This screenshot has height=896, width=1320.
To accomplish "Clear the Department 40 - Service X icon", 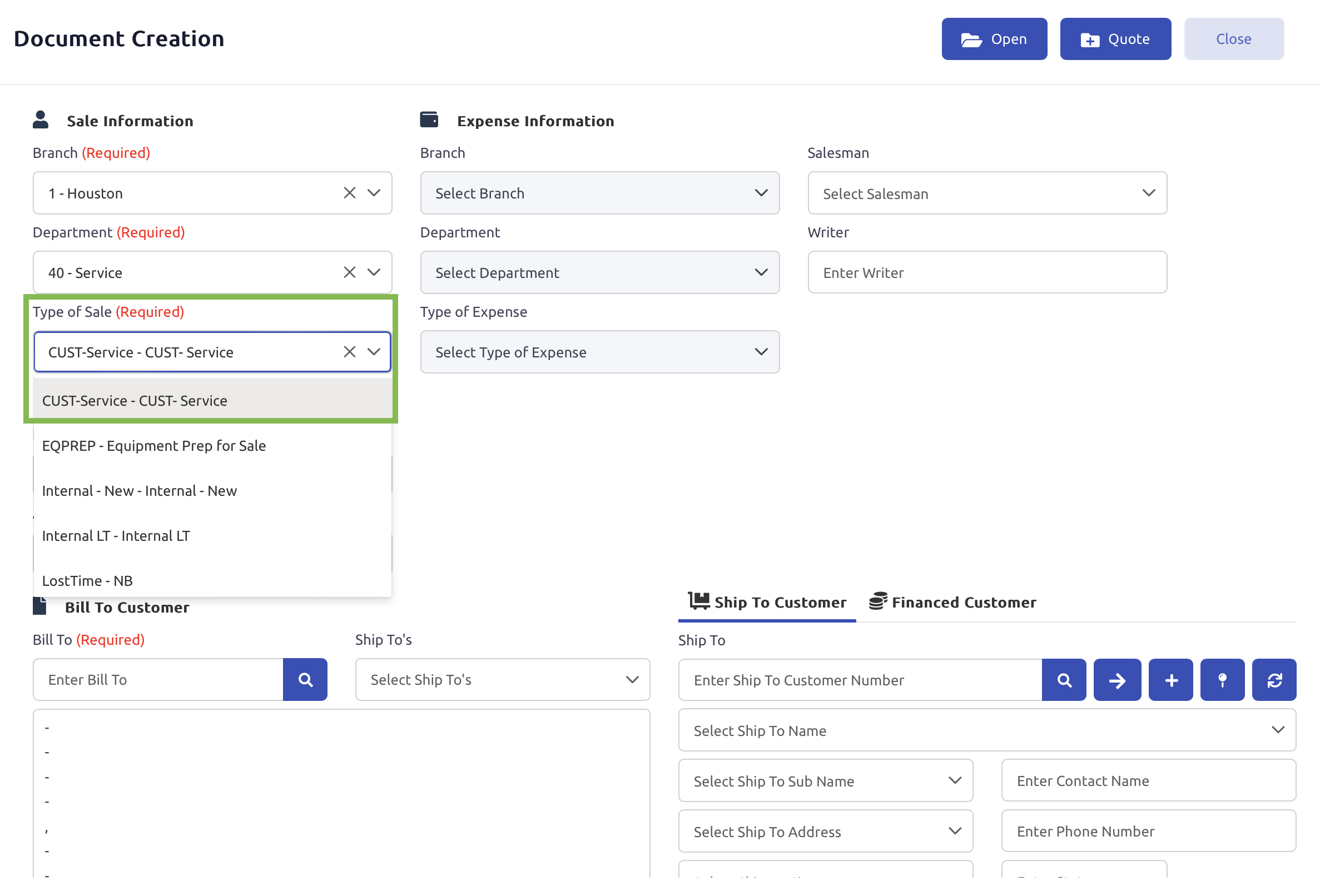I will coord(349,272).
